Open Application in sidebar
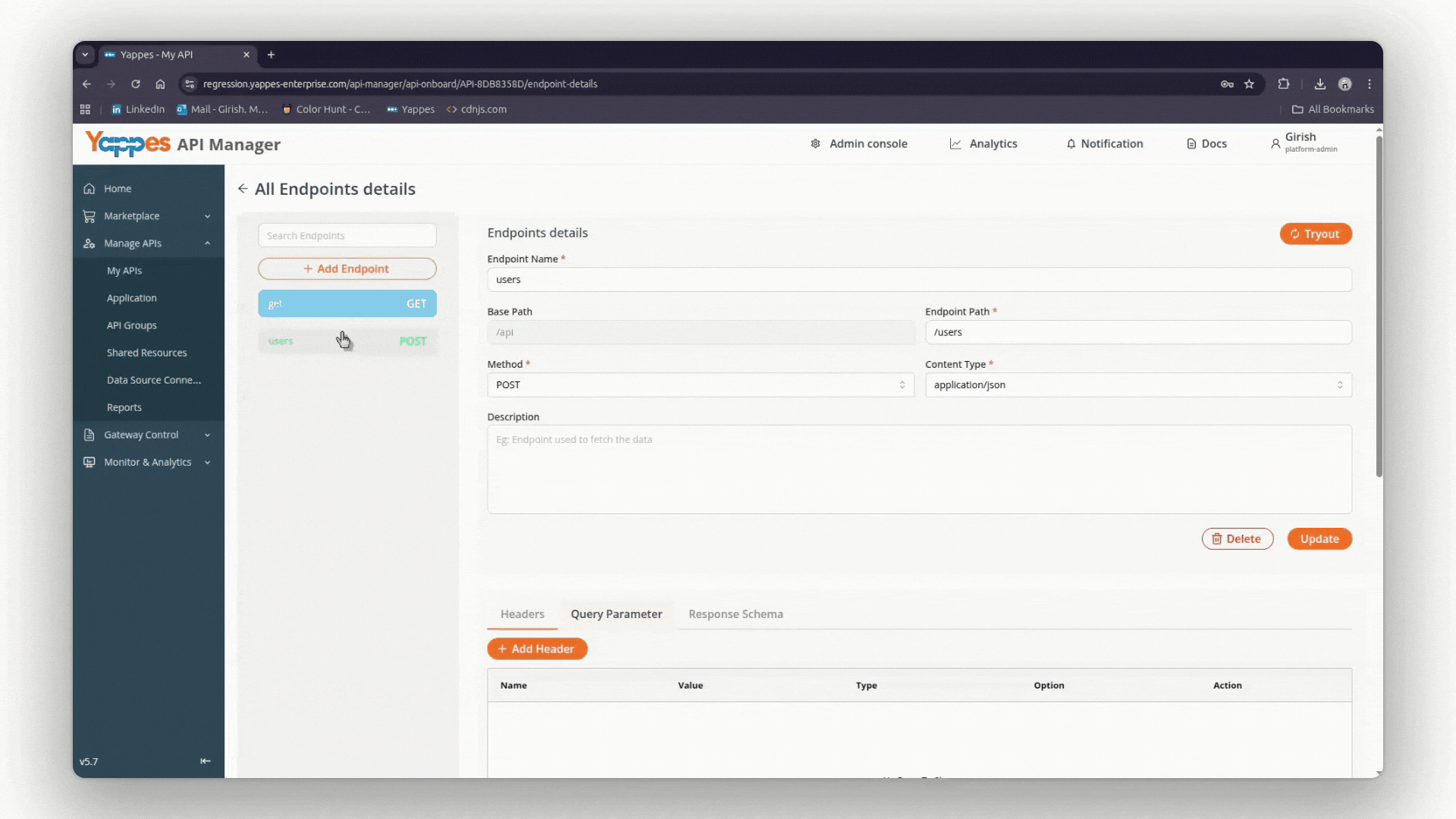Screen dimensions: 1456x819 pos(149,298)
